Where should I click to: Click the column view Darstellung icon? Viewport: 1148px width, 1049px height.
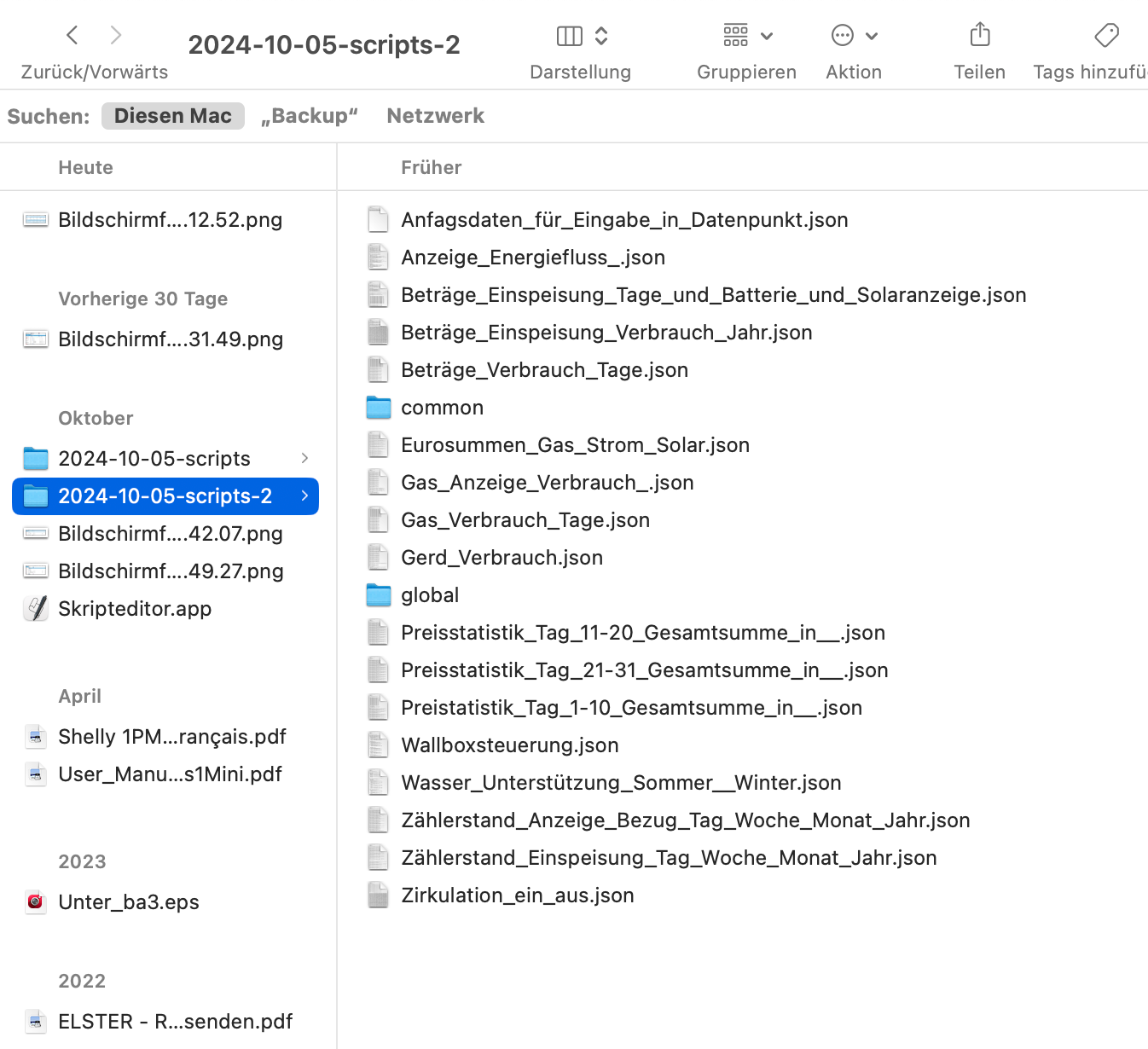pos(570,36)
